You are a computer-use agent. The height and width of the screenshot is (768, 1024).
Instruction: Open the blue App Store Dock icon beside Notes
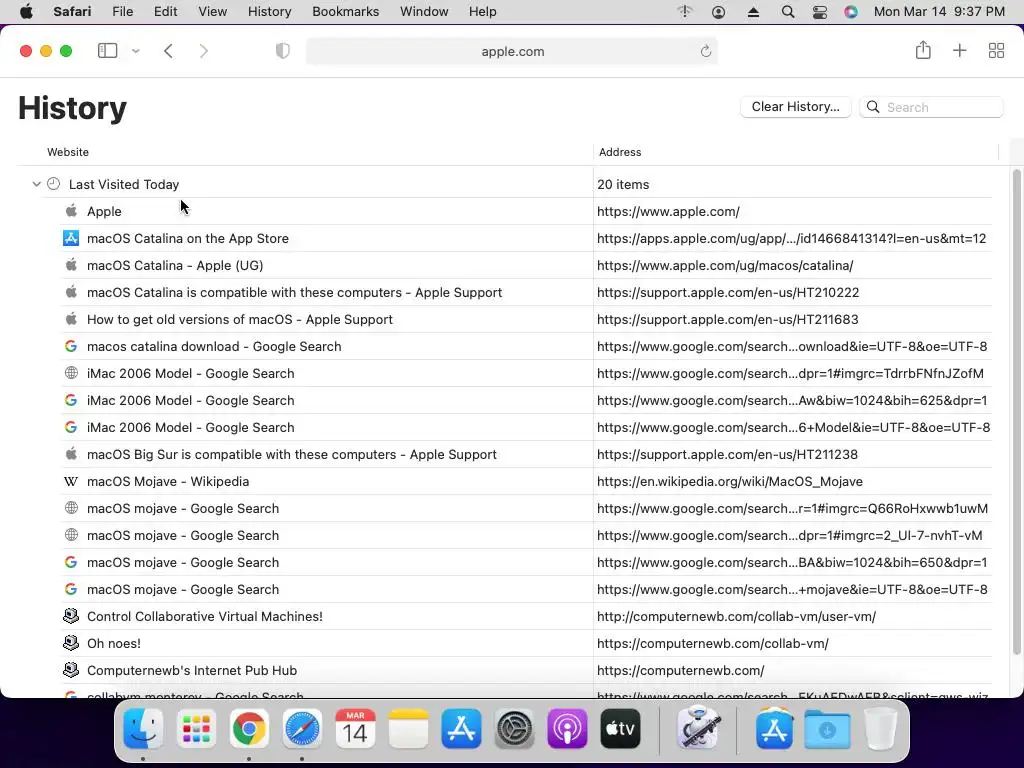pyautogui.click(x=461, y=729)
